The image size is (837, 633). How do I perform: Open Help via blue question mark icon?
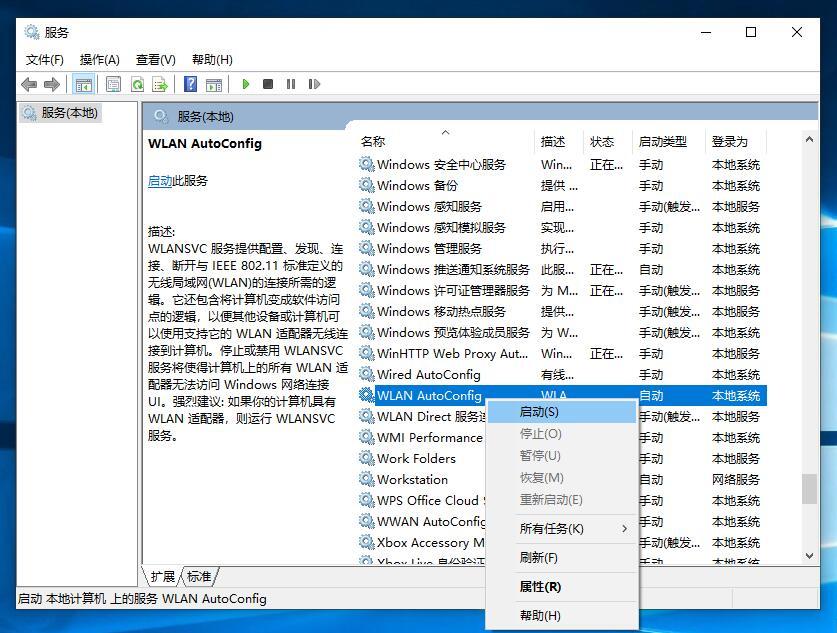[190, 85]
